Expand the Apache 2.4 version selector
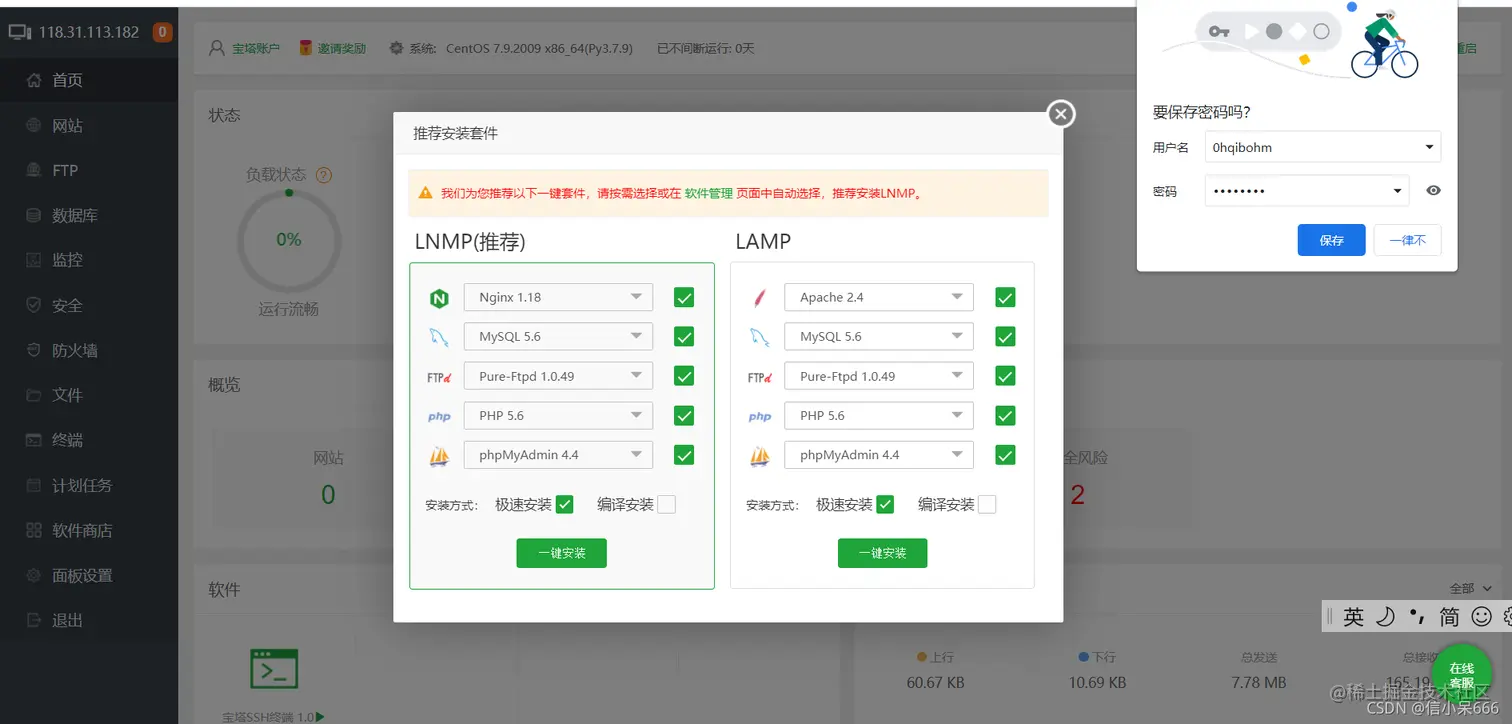Image resolution: width=1512 pixels, height=724 pixels. 878,296
